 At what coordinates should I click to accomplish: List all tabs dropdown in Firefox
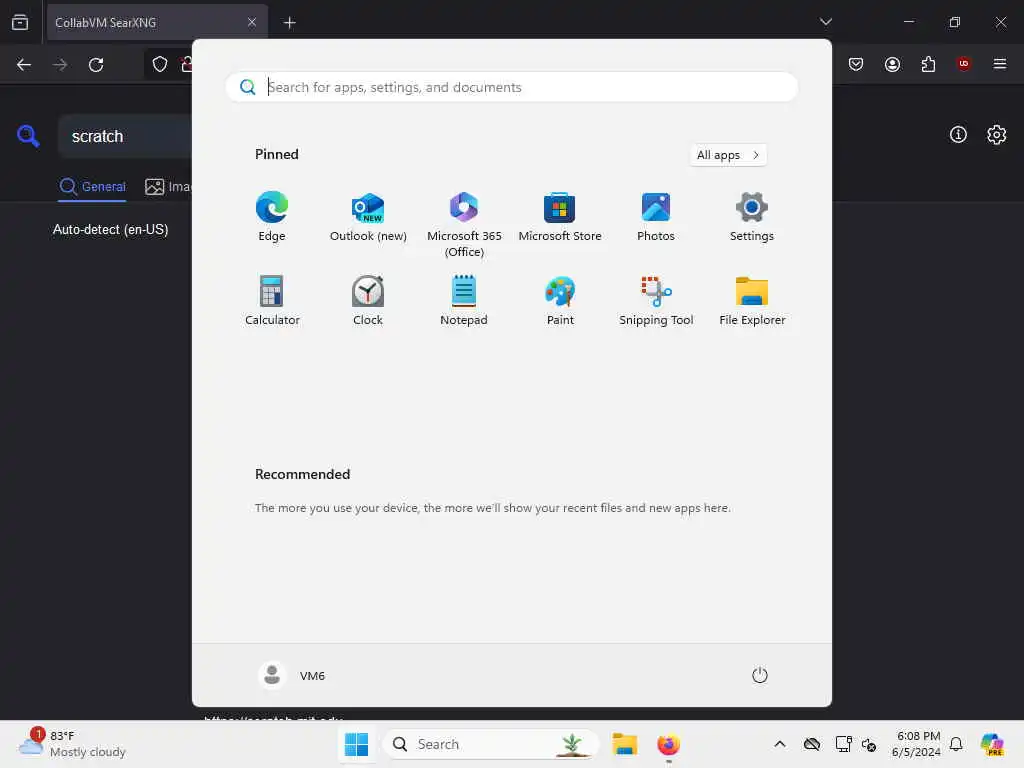[x=825, y=22]
